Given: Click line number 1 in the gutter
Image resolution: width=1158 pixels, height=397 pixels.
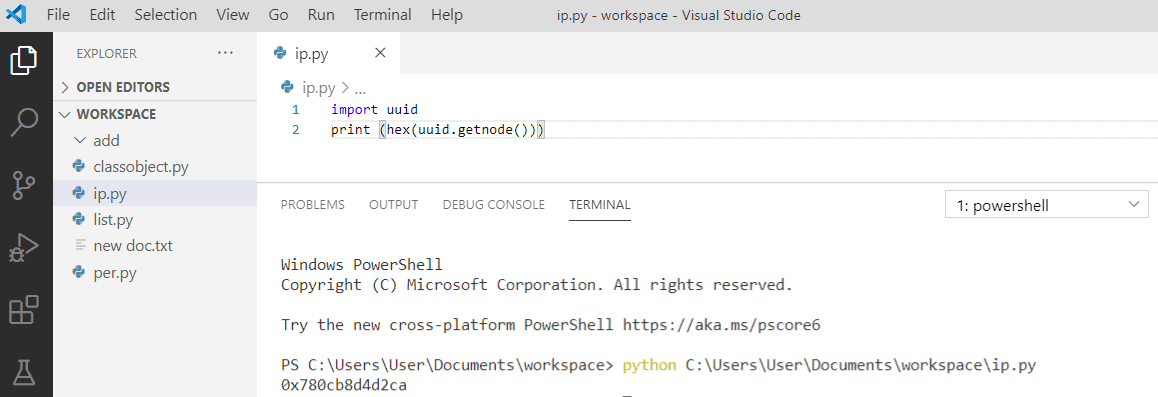Looking at the screenshot, I should 295,110.
